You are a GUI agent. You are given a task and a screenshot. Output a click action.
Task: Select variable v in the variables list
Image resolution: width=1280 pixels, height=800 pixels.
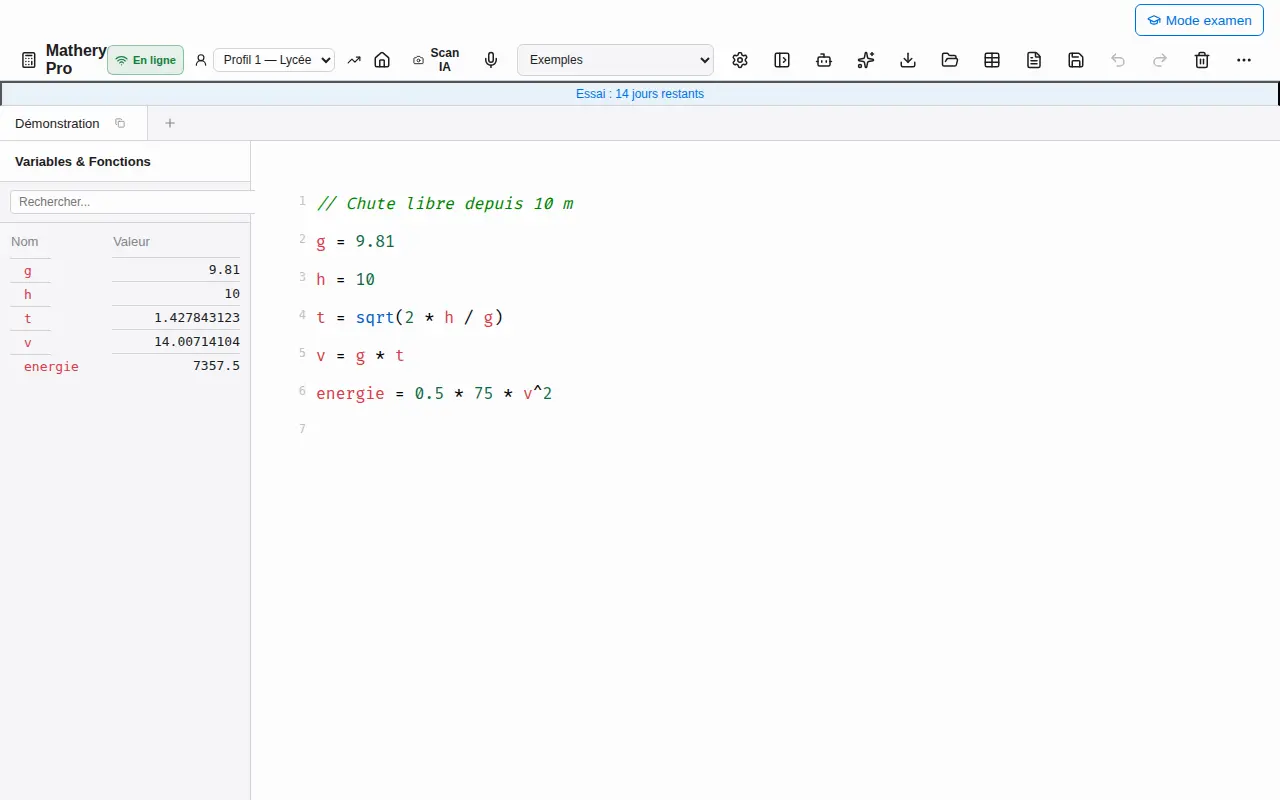[28, 342]
